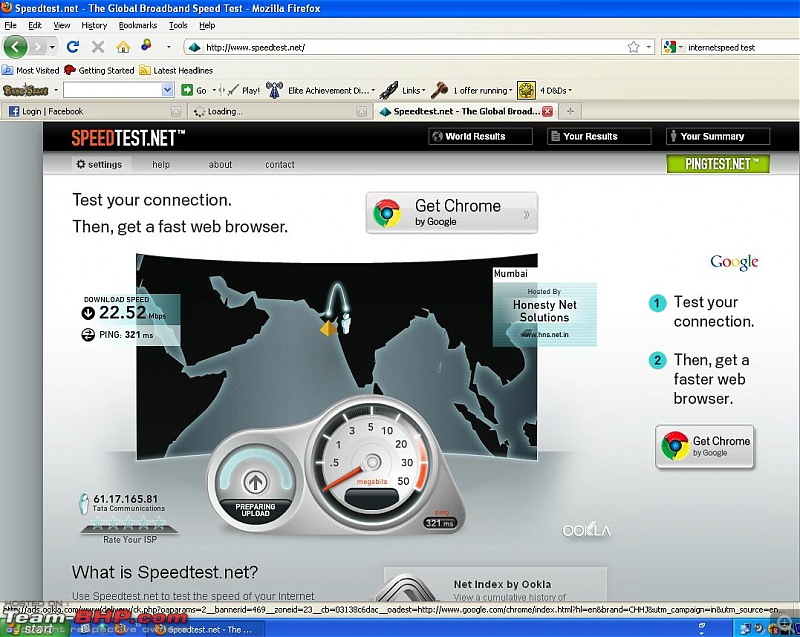Switch to the Loading tab
This screenshot has width=800, height=637.
pyautogui.click(x=279, y=111)
